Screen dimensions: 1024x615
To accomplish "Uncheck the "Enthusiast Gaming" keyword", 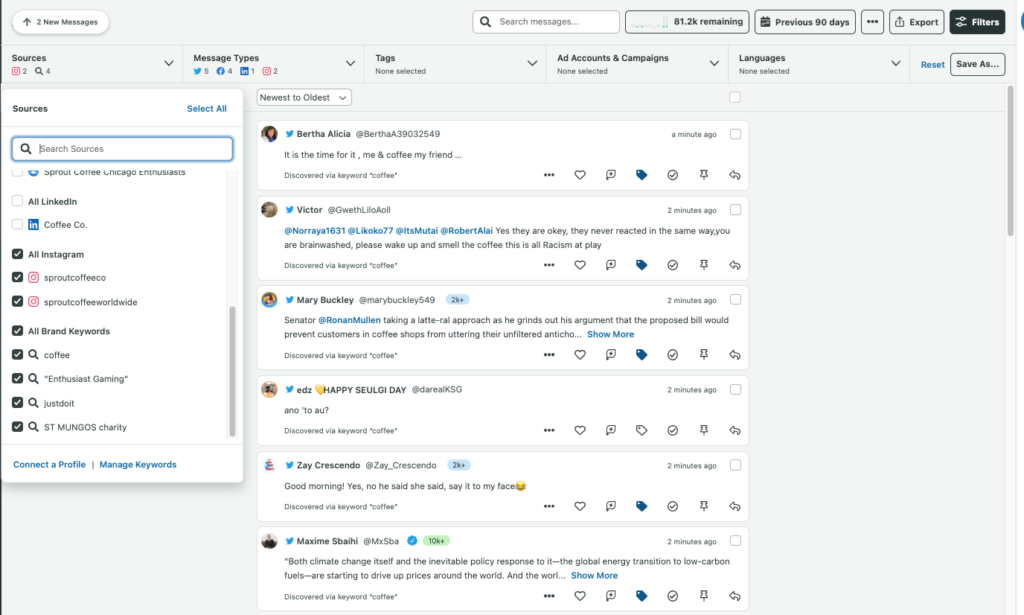I will pyautogui.click(x=18, y=379).
